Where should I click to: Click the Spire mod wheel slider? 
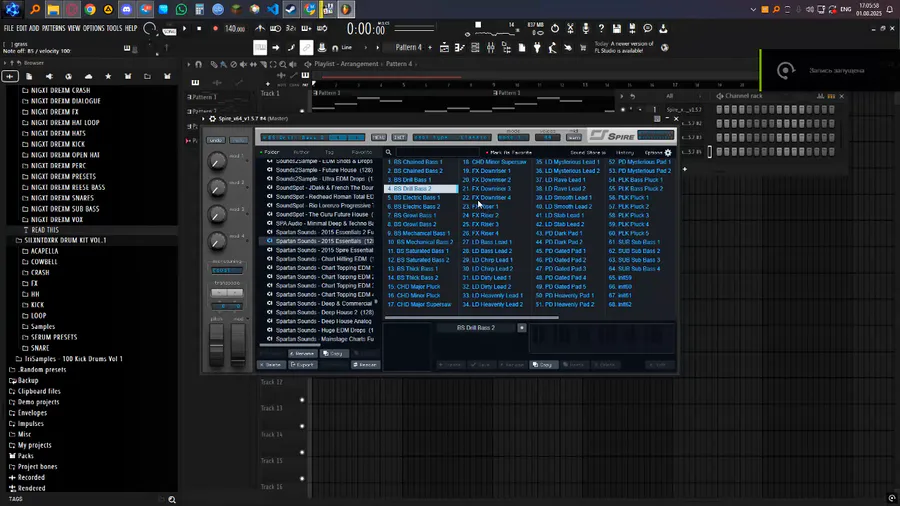tap(238, 344)
